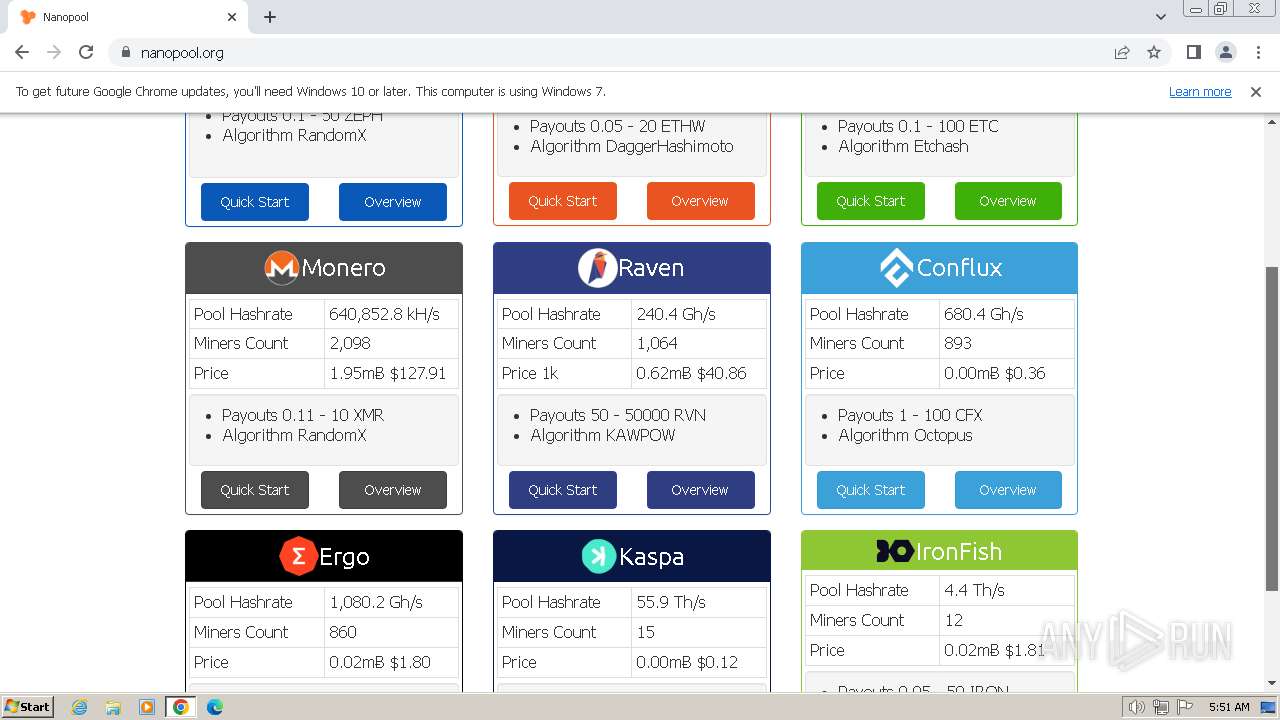Click the network tray icon

1161,707
